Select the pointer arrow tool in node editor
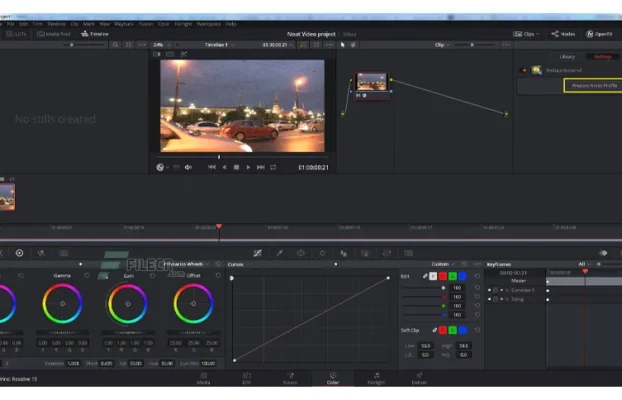622x400 pixels. pyautogui.click(x=343, y=45)
